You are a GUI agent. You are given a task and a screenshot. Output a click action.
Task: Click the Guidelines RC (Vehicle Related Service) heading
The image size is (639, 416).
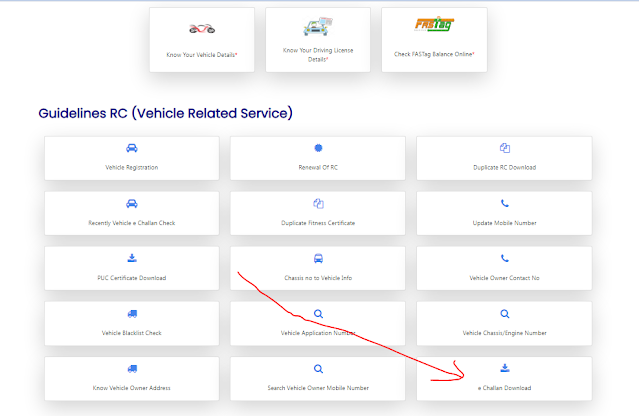(x=165, y=113)
